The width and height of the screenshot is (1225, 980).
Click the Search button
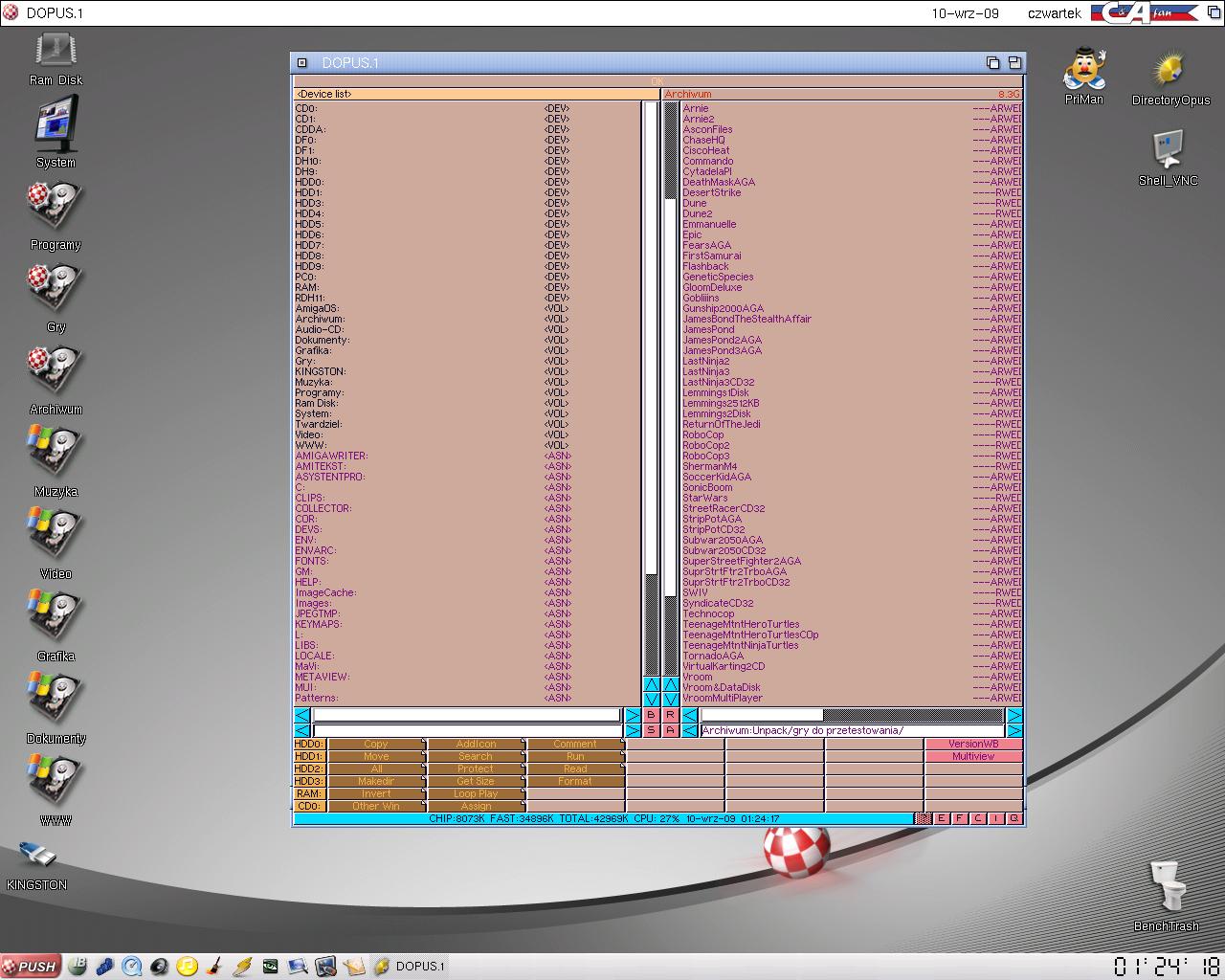tap(476, 756)
